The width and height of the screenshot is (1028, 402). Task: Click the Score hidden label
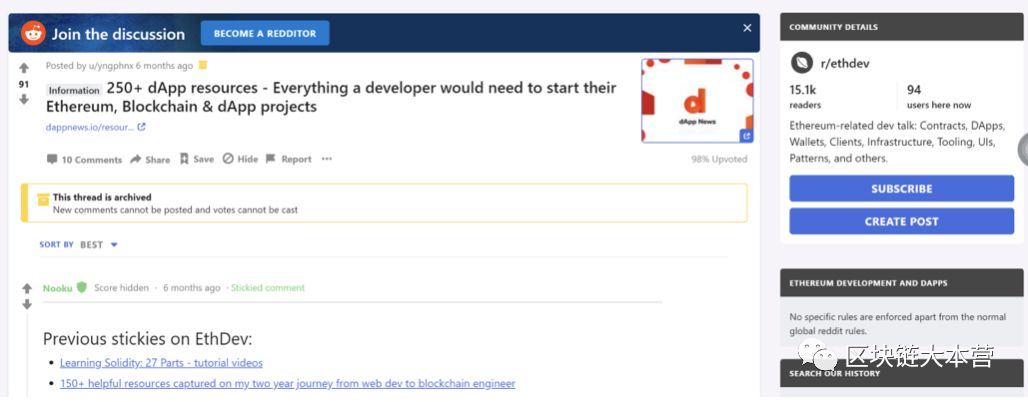(x=121, y=288)
